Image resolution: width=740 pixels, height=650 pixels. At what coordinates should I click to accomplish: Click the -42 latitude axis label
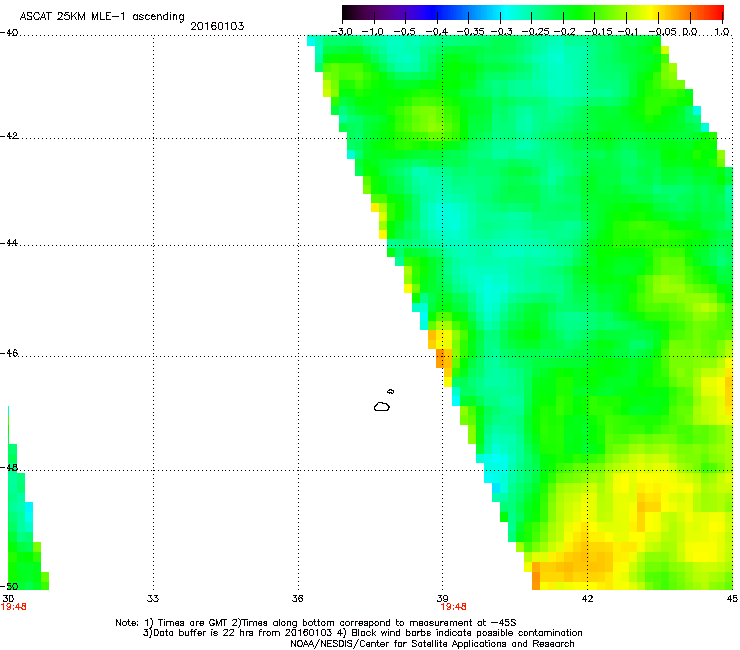point(9,136)
